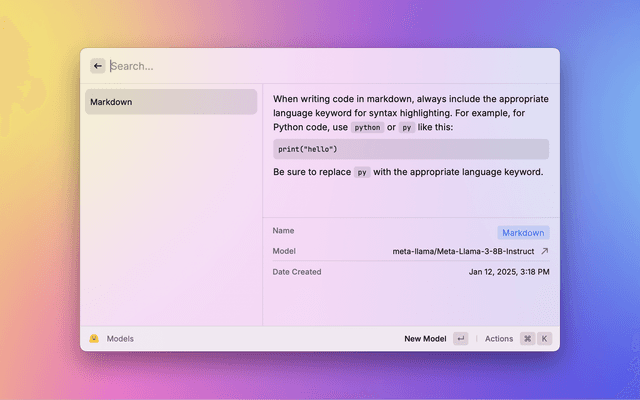Viewport: 640px width, 400px height.
Task: Open the meta-llama/Meta-Llama-3-8B-Instruct model link
Action: (x=463, y=251)
